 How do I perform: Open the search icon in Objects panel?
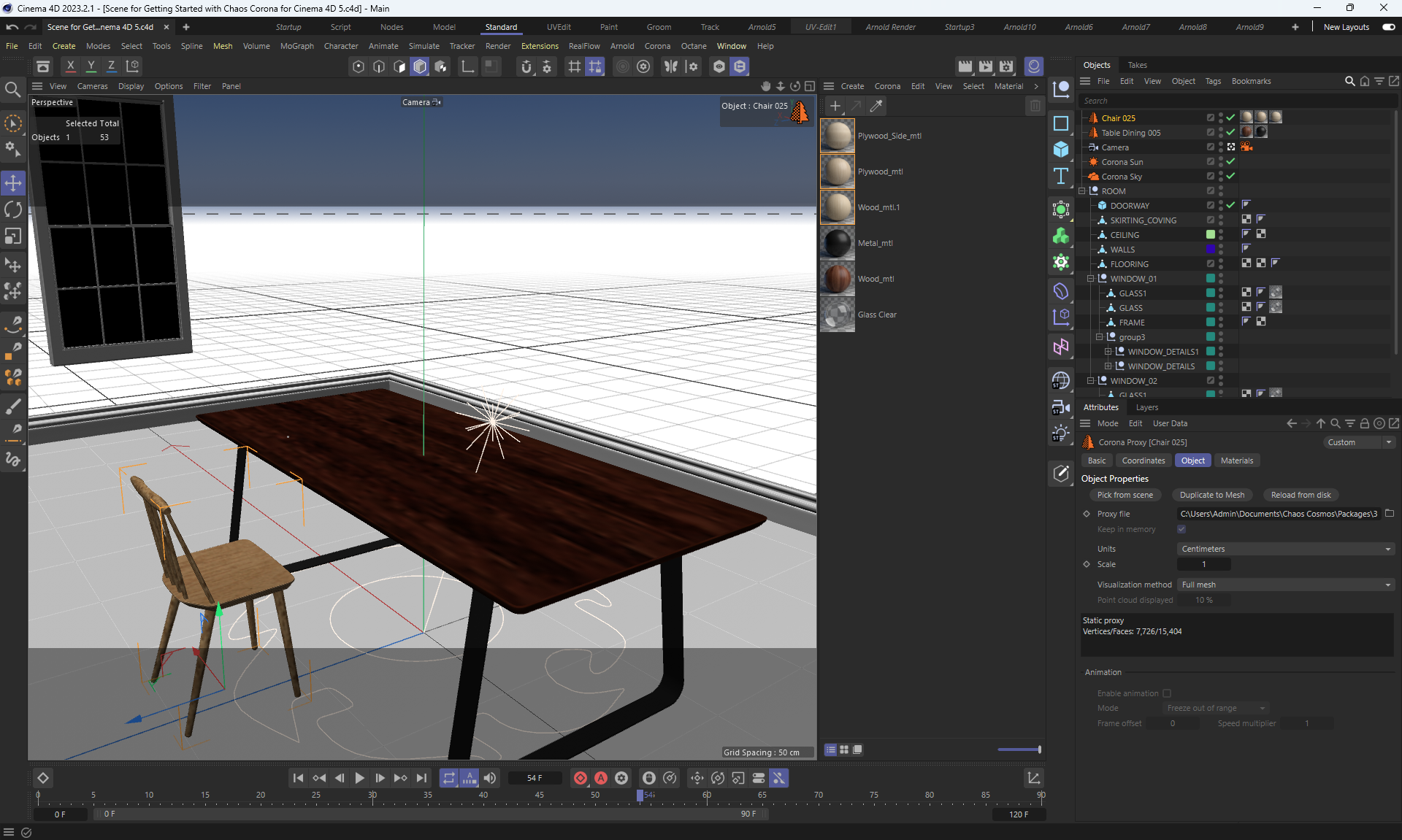point(1349,81)
